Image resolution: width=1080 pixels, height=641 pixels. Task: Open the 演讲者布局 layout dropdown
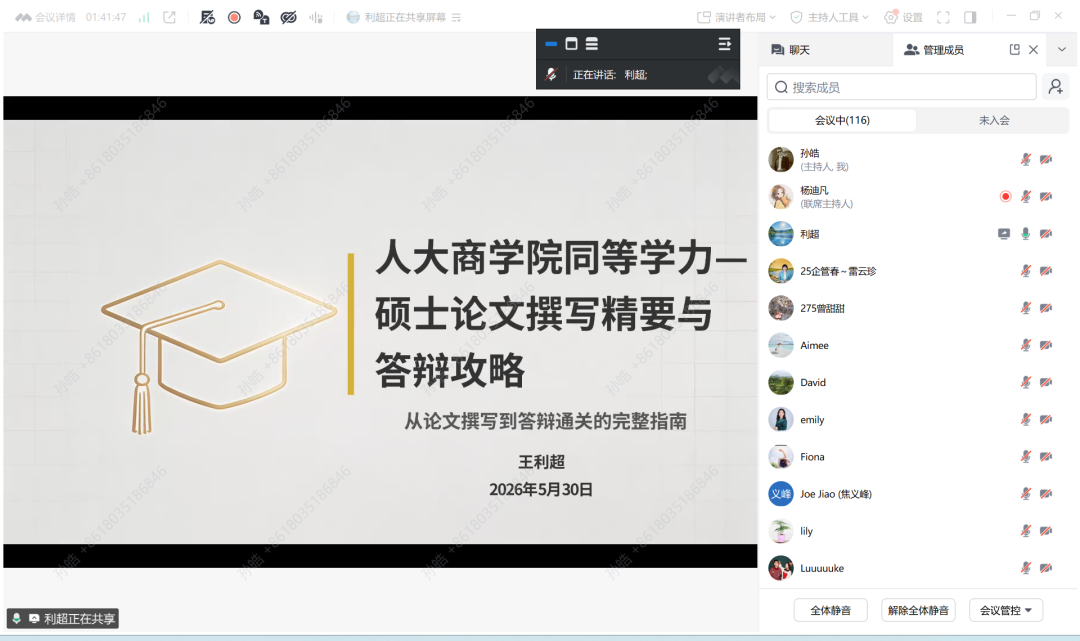pos(736,17)
